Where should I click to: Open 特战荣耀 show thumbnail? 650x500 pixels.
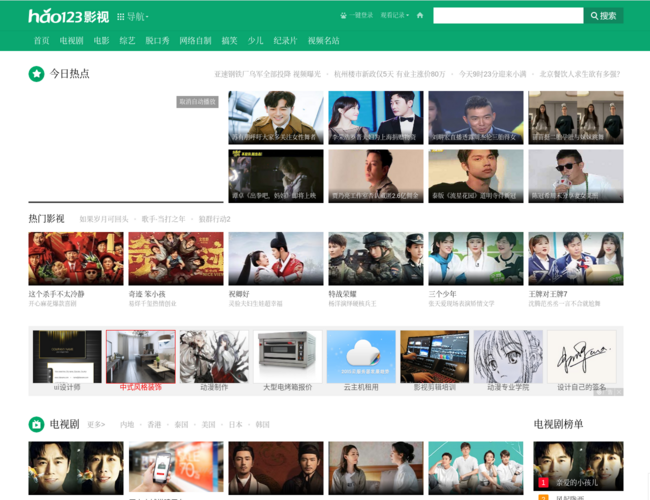pos(375,259)
